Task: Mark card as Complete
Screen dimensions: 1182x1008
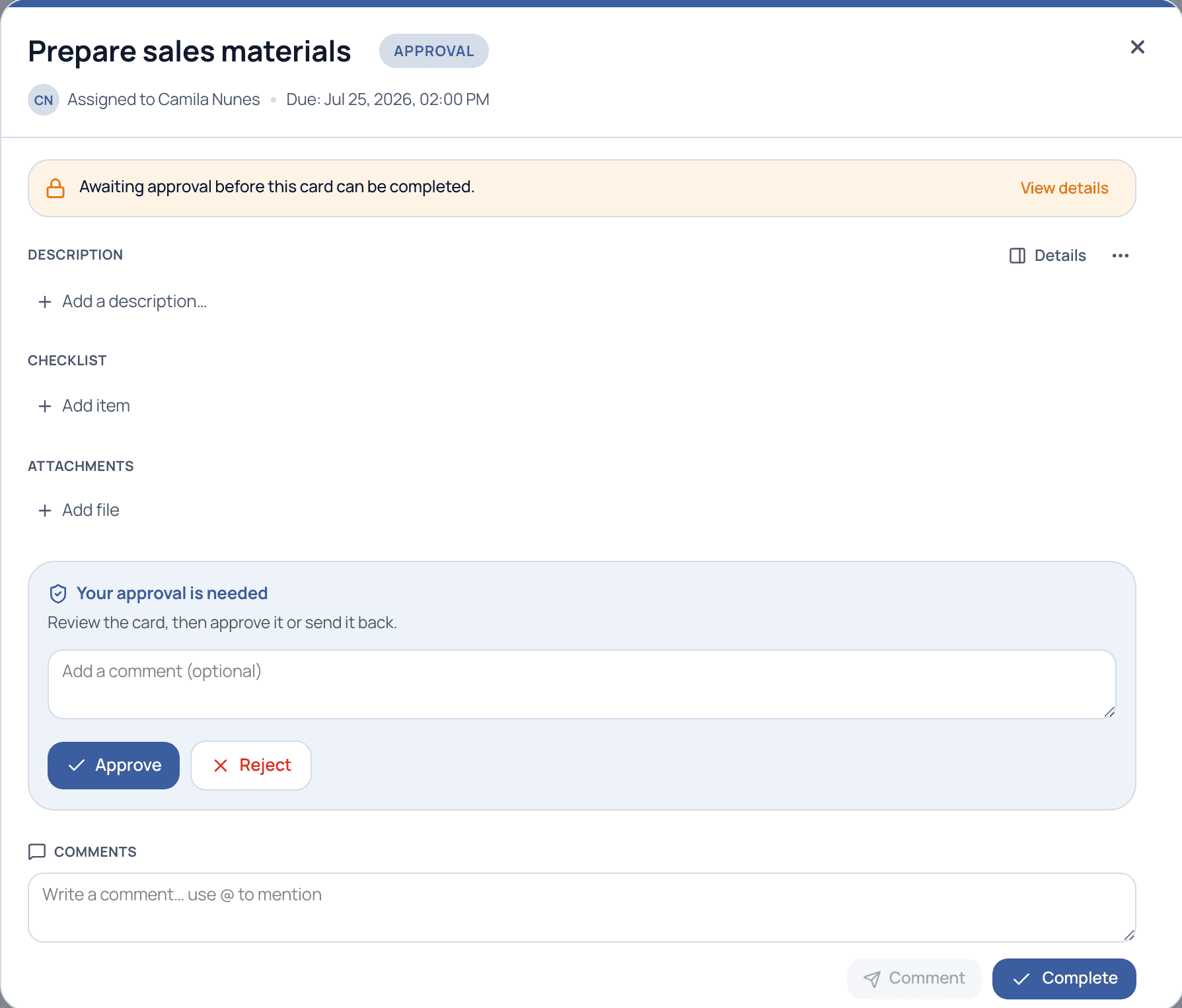Action: [x=1064, y=978]
